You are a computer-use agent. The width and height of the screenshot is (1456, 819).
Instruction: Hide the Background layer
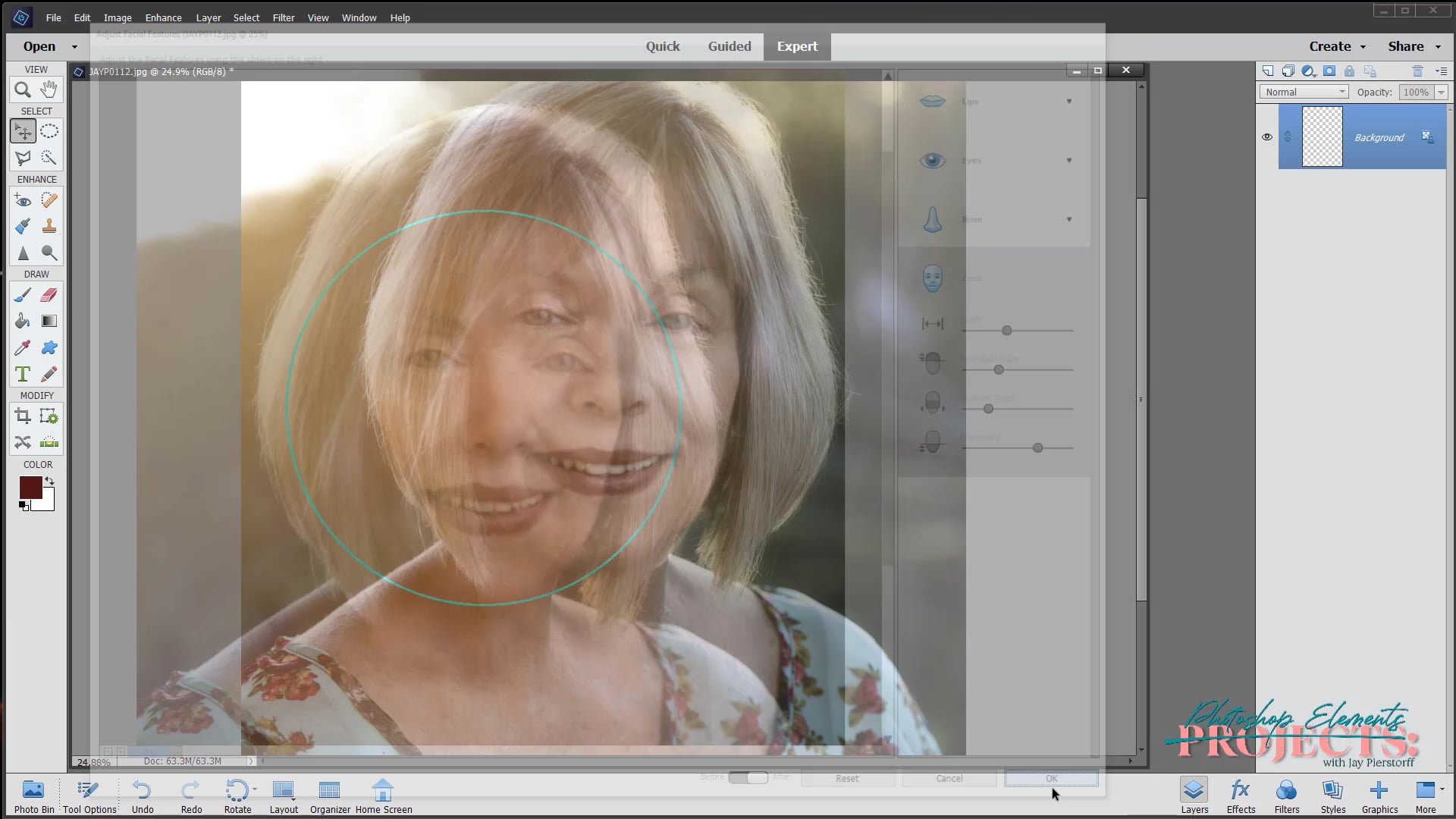1267,137
